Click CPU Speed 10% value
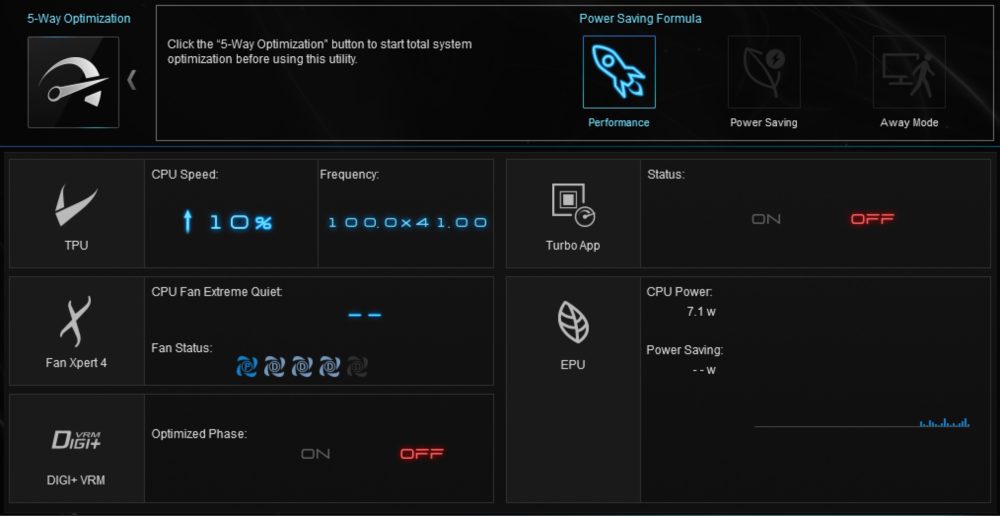The height and width of the screenshot is (516, 1000). [x=240, y=223]
